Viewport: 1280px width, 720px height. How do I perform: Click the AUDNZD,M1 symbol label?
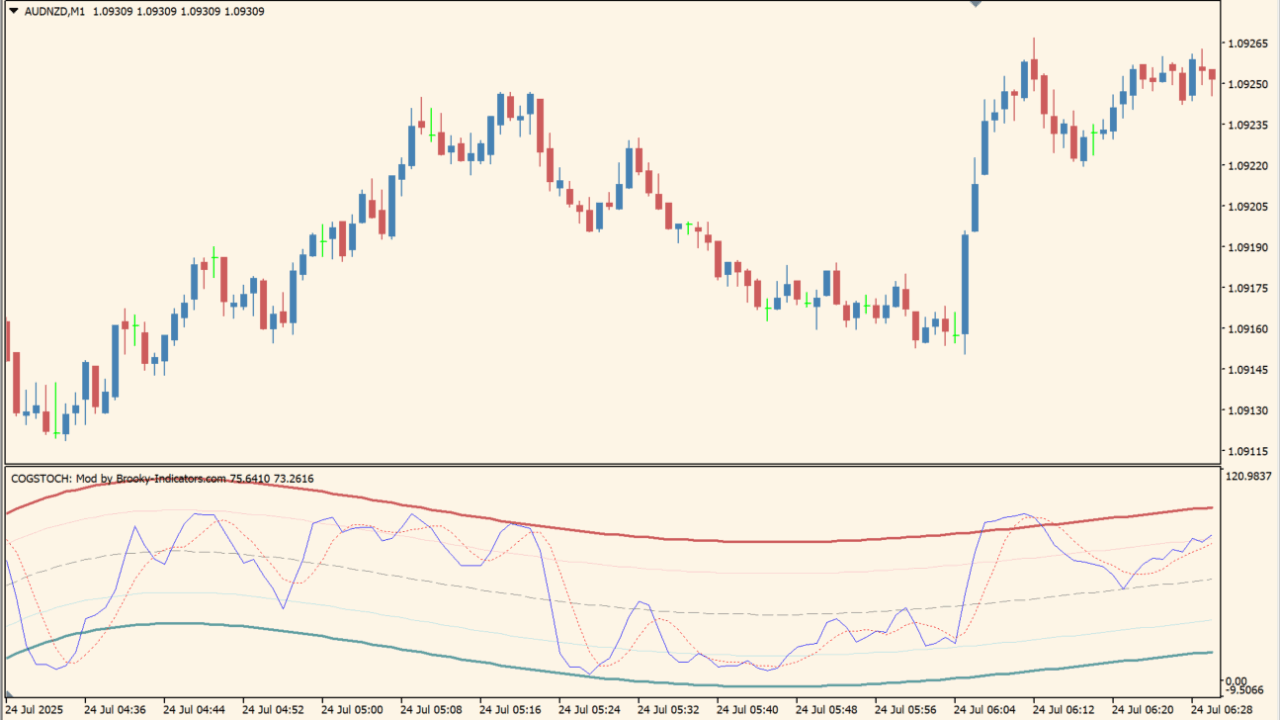pos(54,11)
